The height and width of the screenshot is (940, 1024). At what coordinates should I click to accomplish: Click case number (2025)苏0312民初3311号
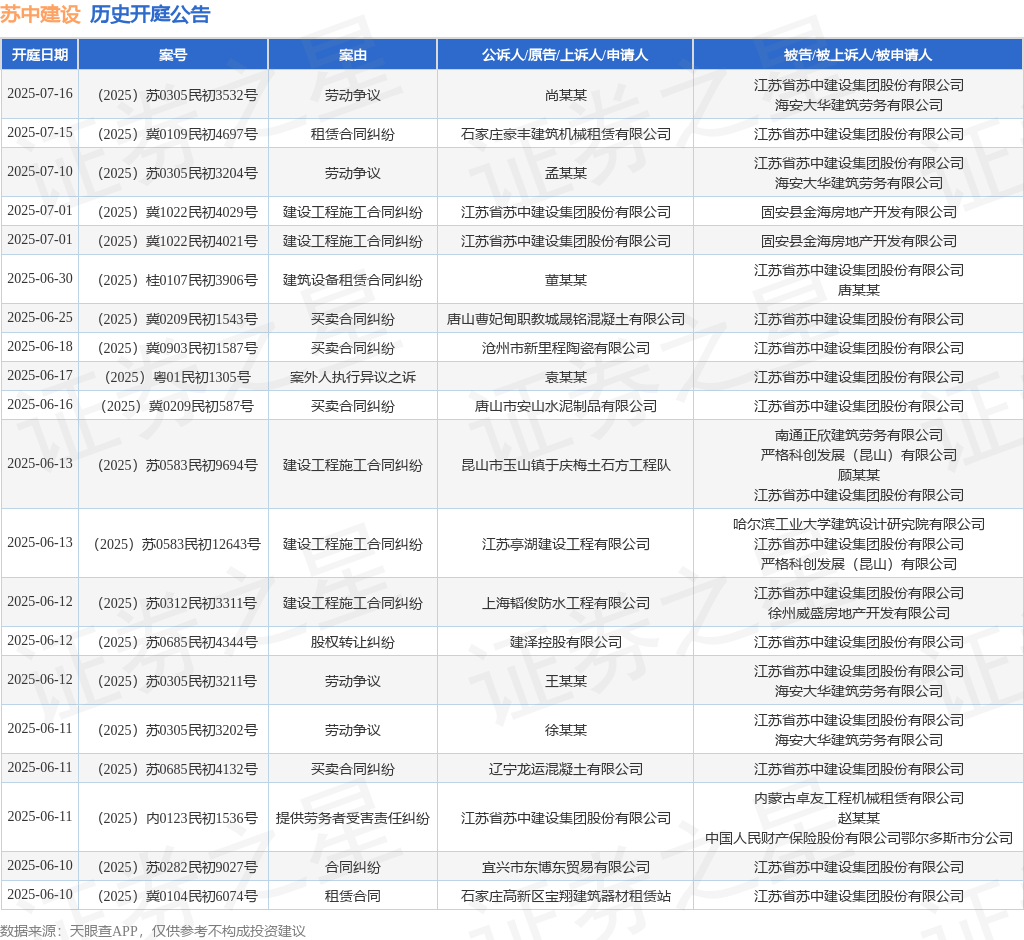pyautogui.click(x=177, y=604)
